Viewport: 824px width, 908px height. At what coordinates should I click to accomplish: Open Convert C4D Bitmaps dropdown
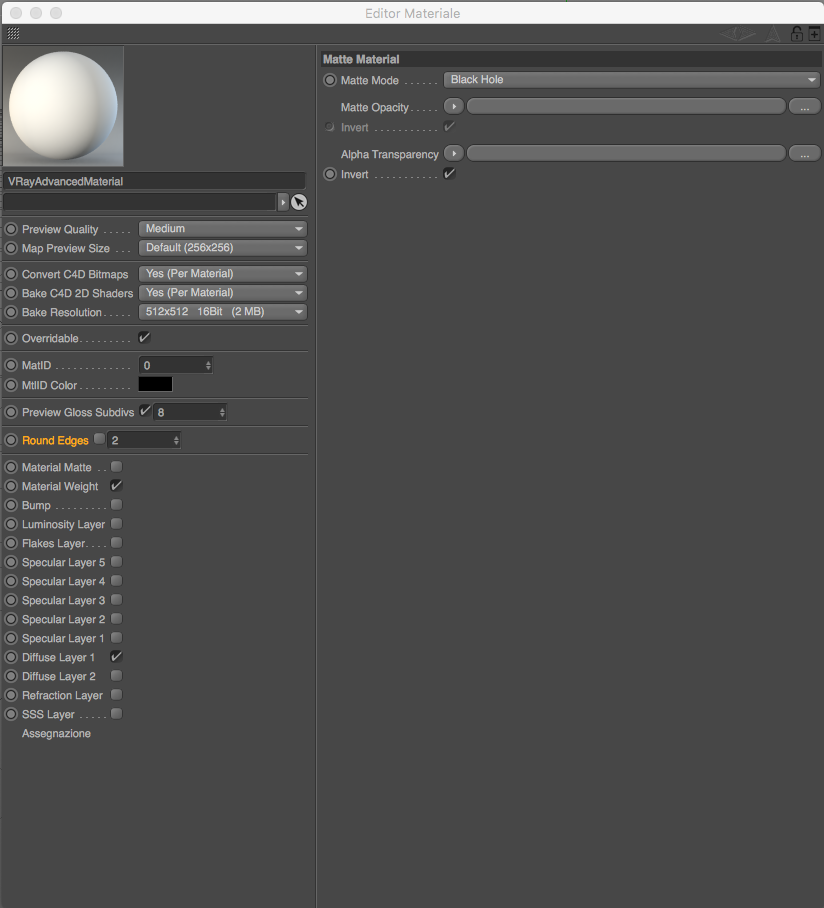223,274
